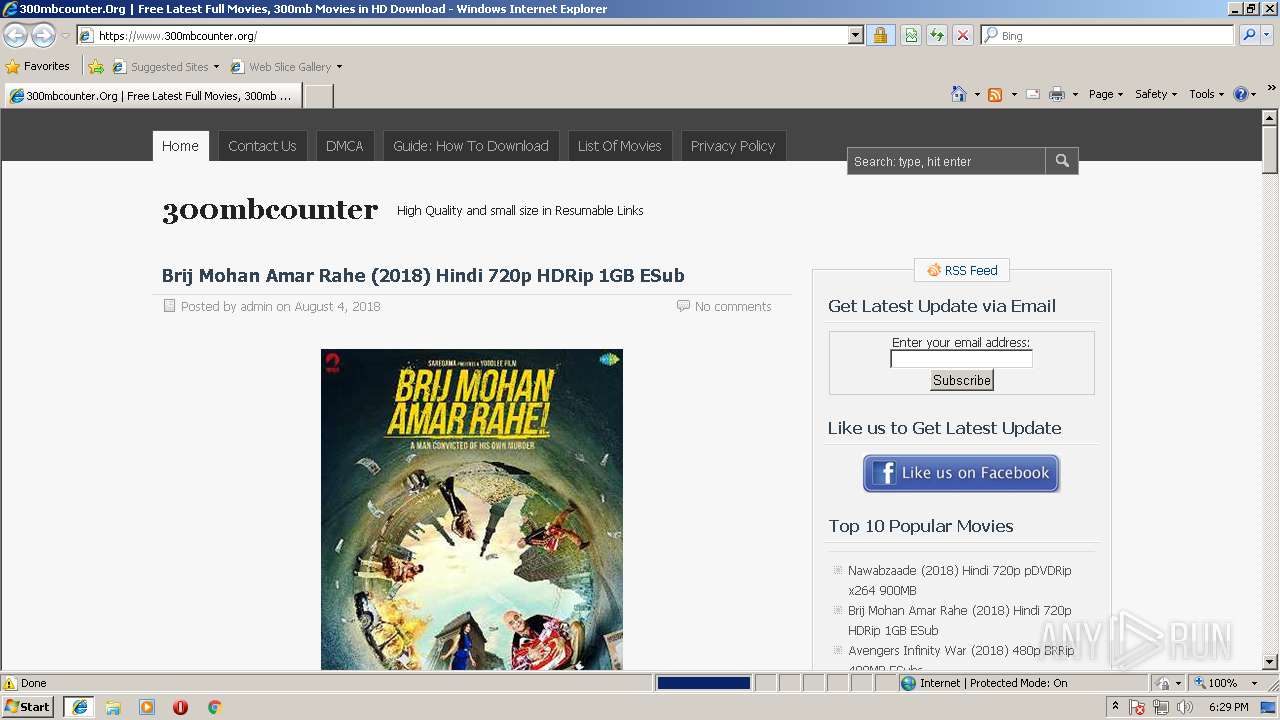
Task: Click the clock showing 6:29 PM
Action: 1228,707
